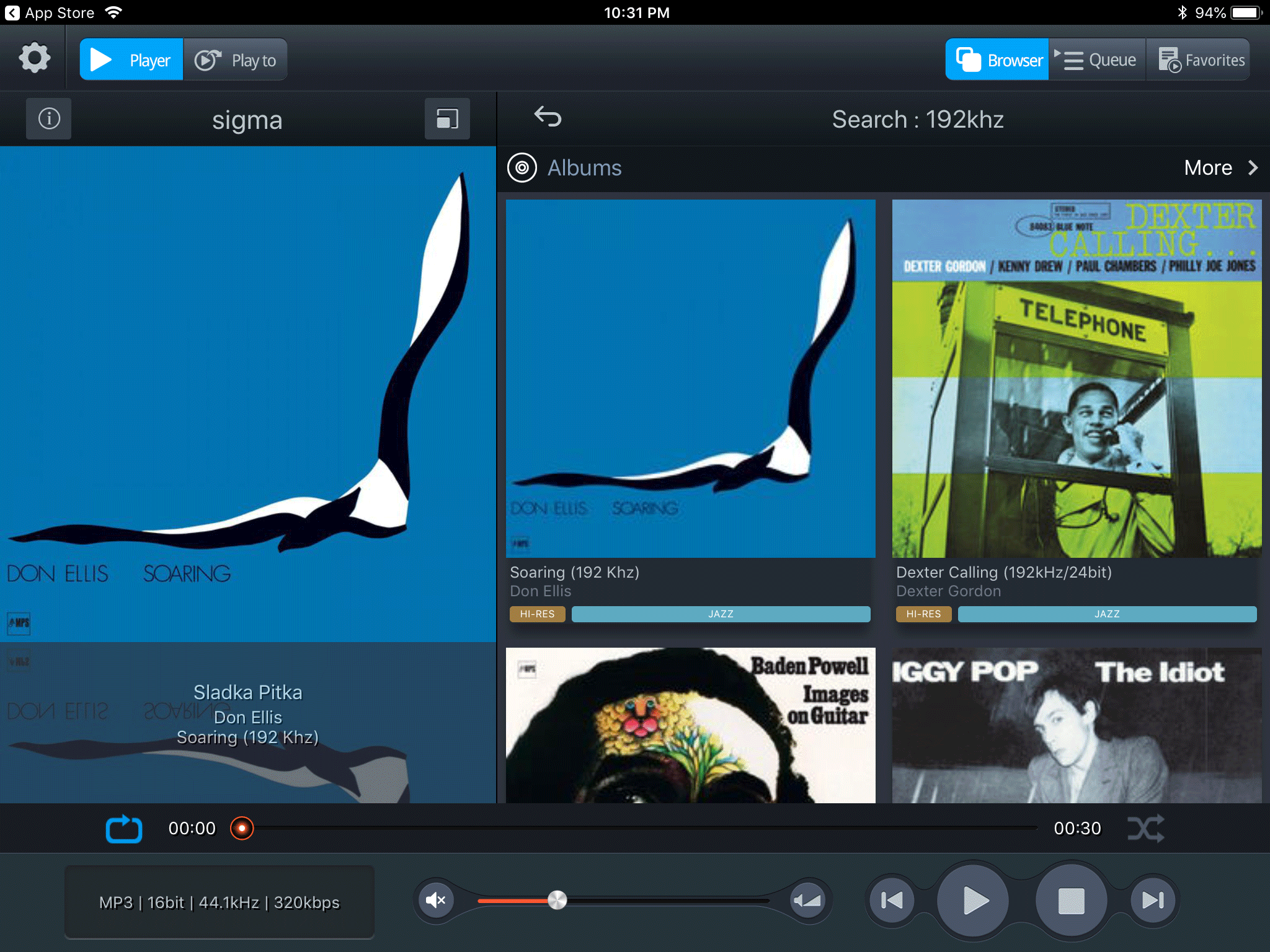This screenshot has height=952, width=1270.
Task: Open the Albums section header
Action: pyautogui.click(x=584, y=168)
